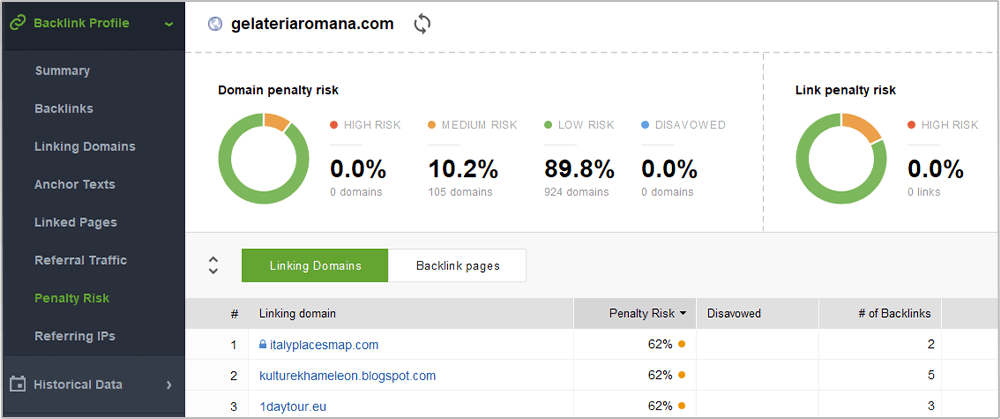Click backlinks count 5 for kulturekhameleon row
The height and width of the screenshot is (419, 1000).
[931, 376]
